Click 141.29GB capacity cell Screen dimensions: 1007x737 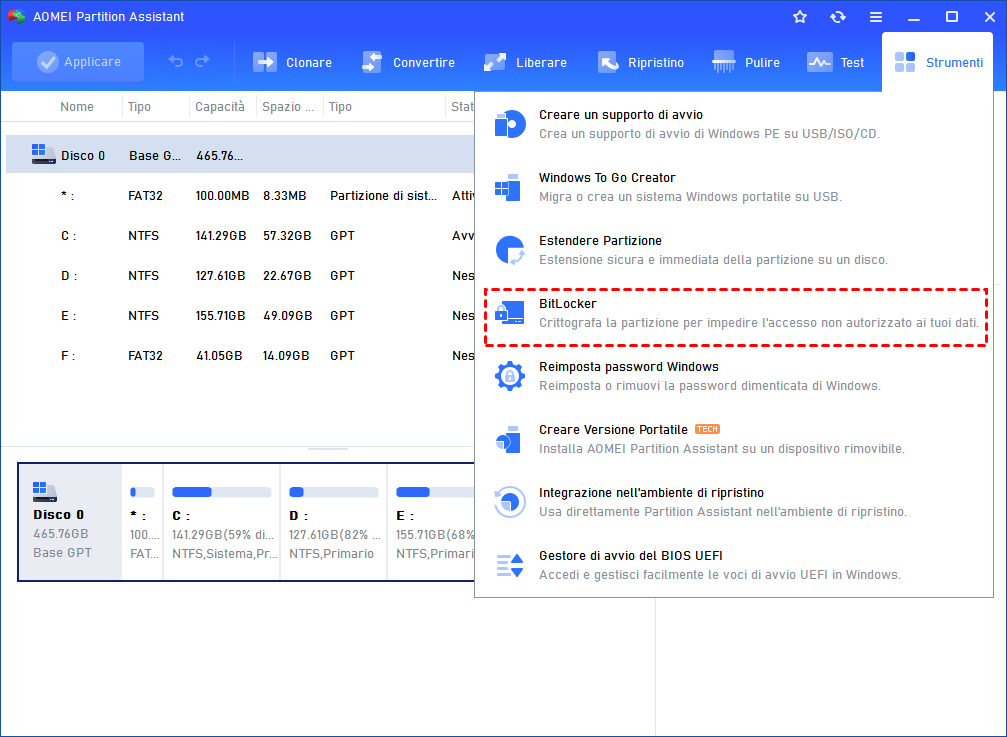[x=221, y=236]
